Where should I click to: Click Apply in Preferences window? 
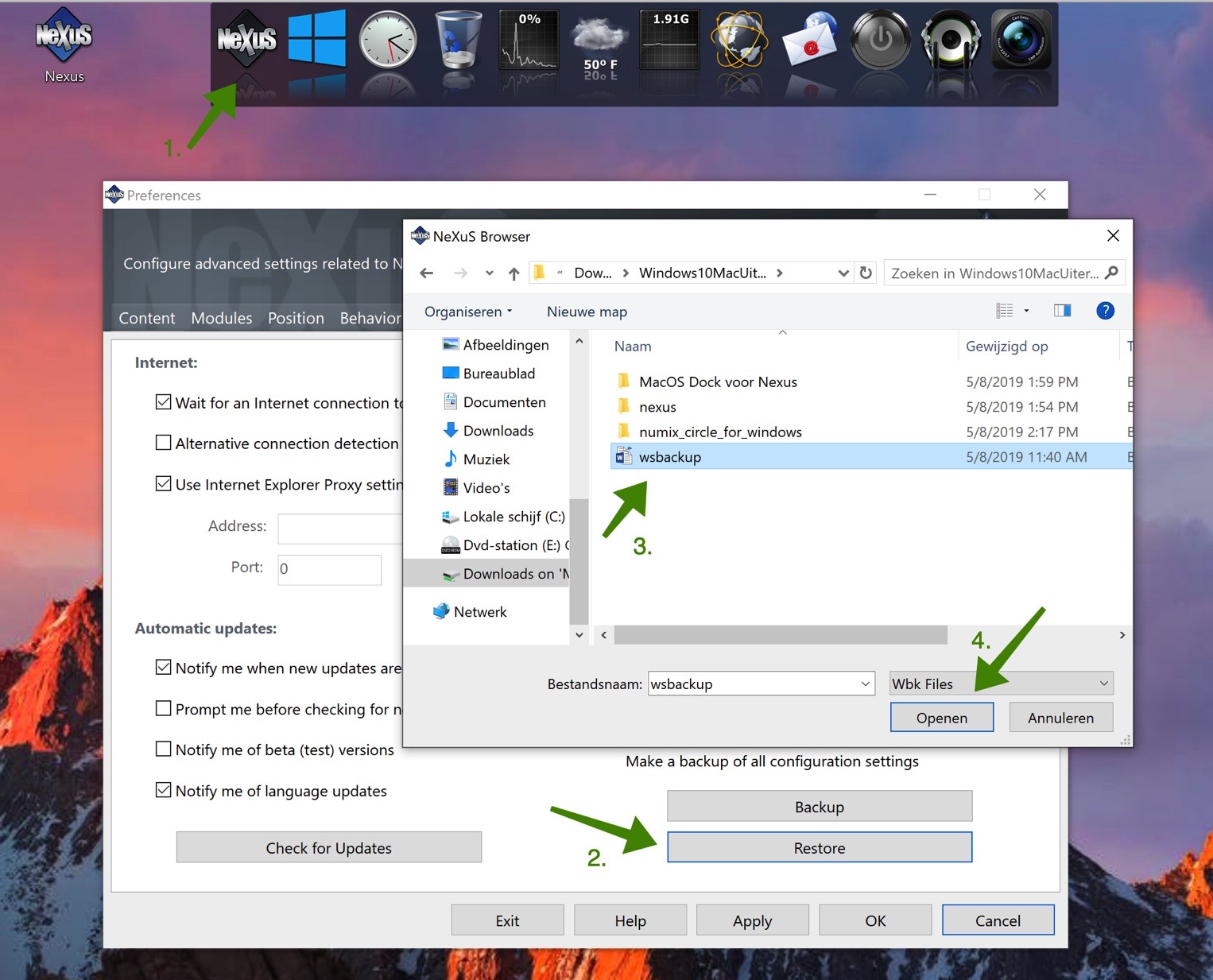[x=752, y=920]
